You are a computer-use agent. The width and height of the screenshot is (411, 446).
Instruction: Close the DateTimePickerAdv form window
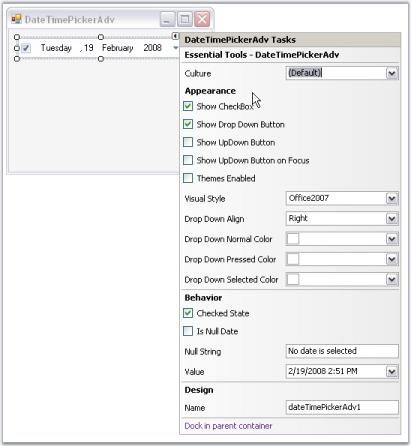[x=202, y=19]
